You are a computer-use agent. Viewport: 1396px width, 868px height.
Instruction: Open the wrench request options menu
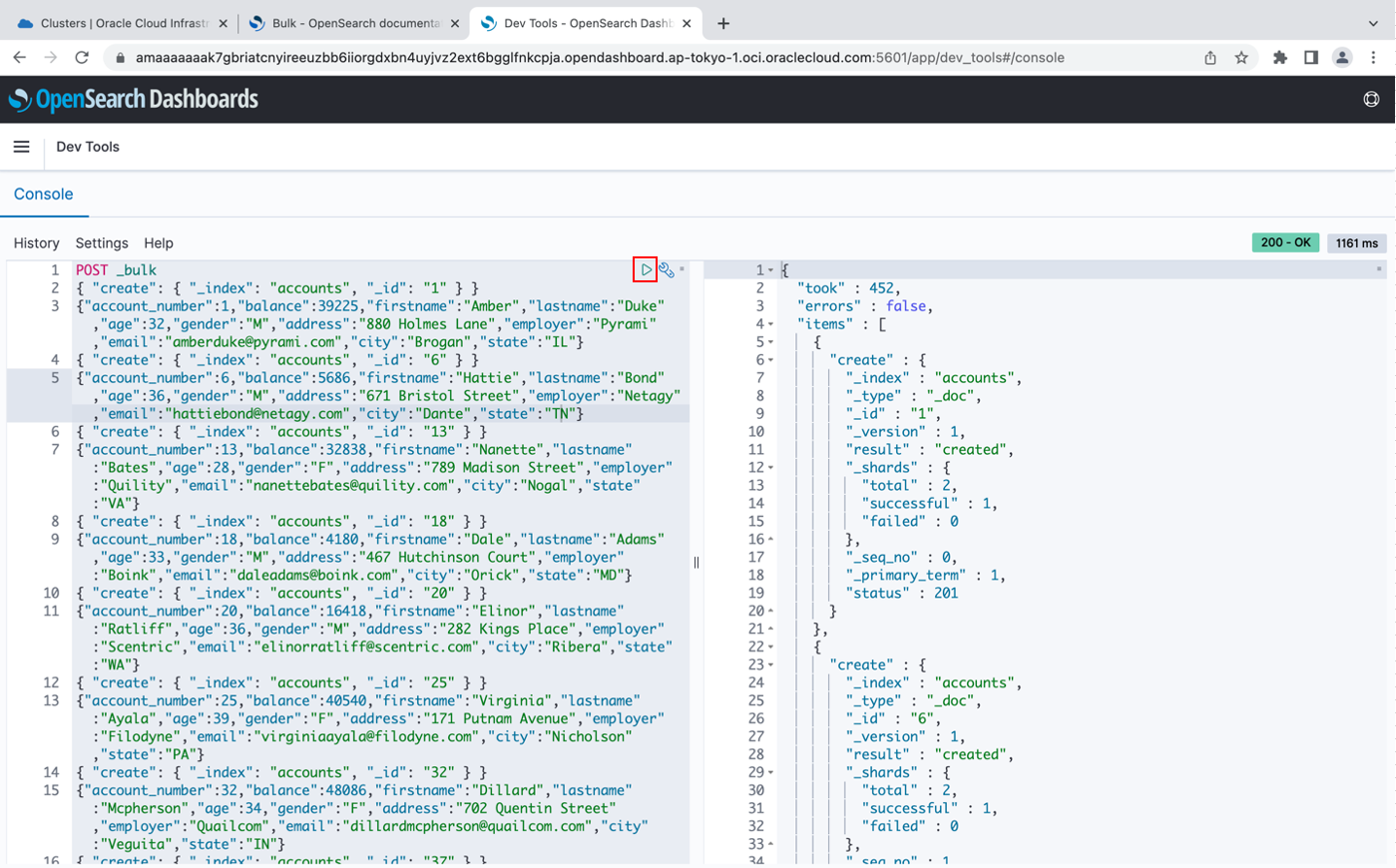point(667,269)
